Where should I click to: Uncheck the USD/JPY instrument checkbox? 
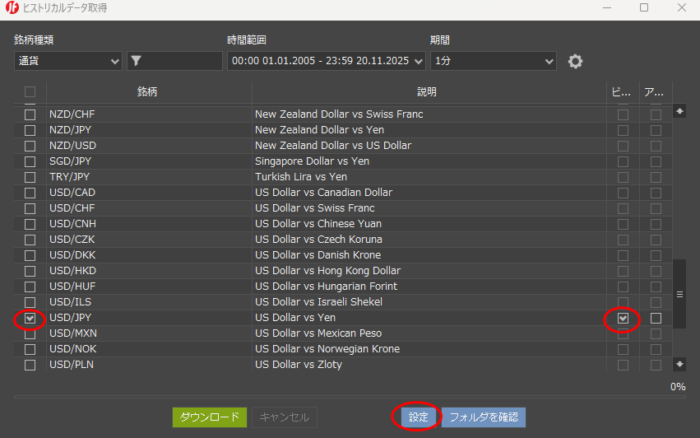point(30,318)
